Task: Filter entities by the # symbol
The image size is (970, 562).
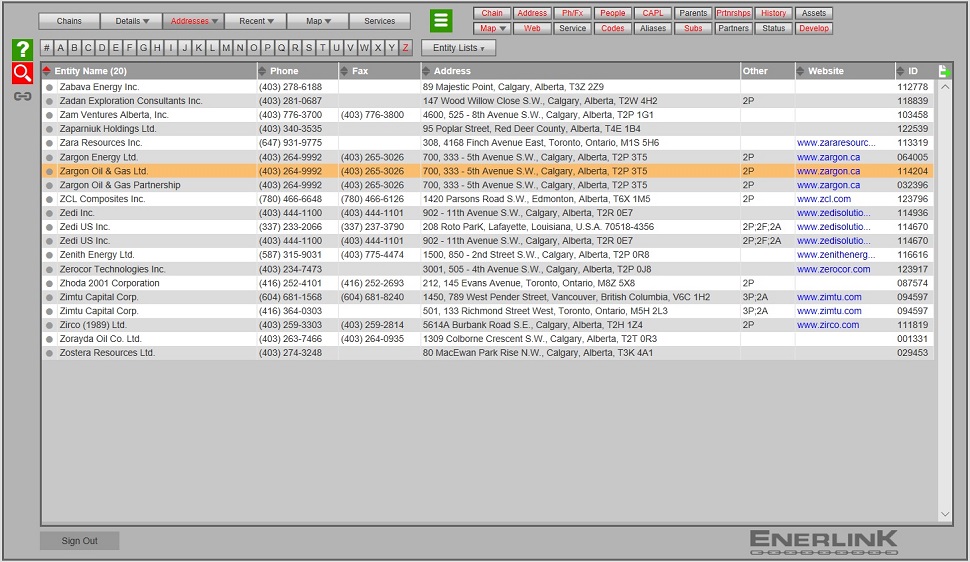Action: 47,48
